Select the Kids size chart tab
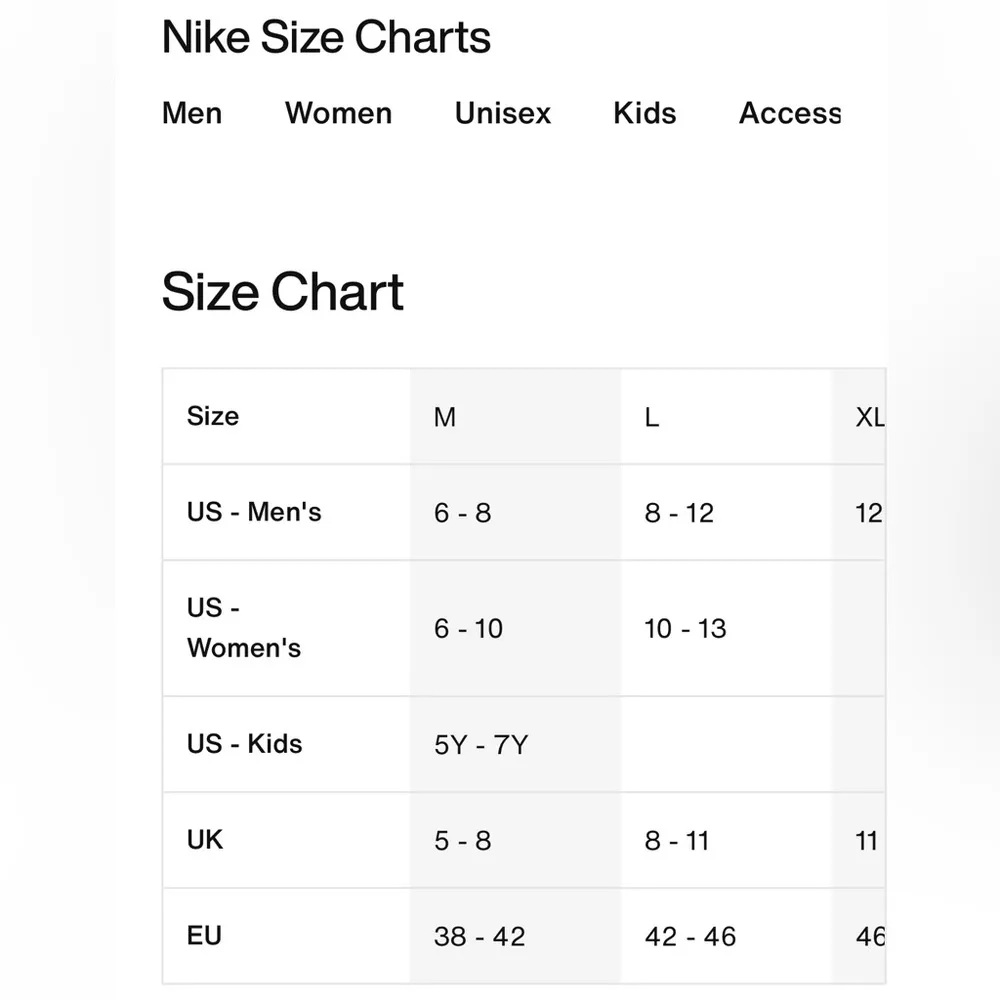The width and height of the screenshot is (1000, 1000). (x=644, y=114)
